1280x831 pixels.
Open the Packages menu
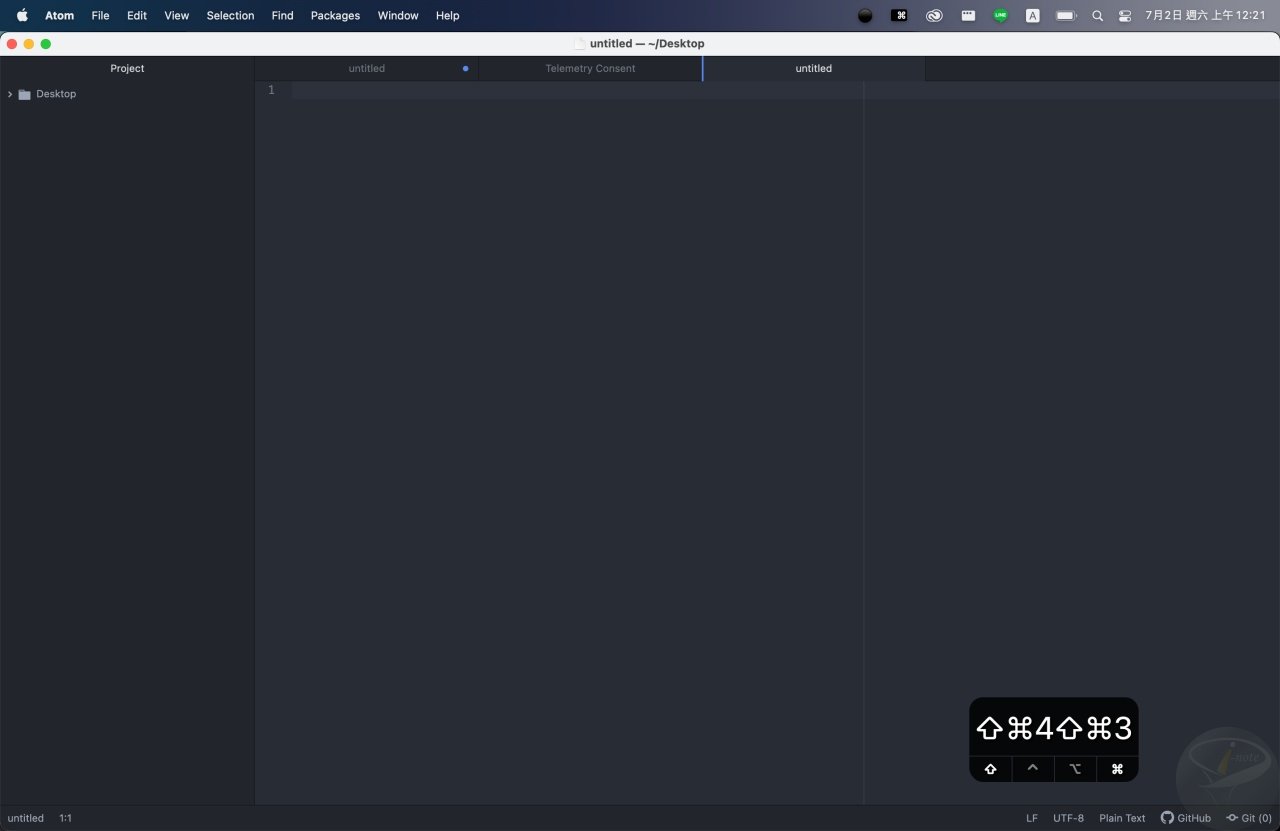coord(335,15)
